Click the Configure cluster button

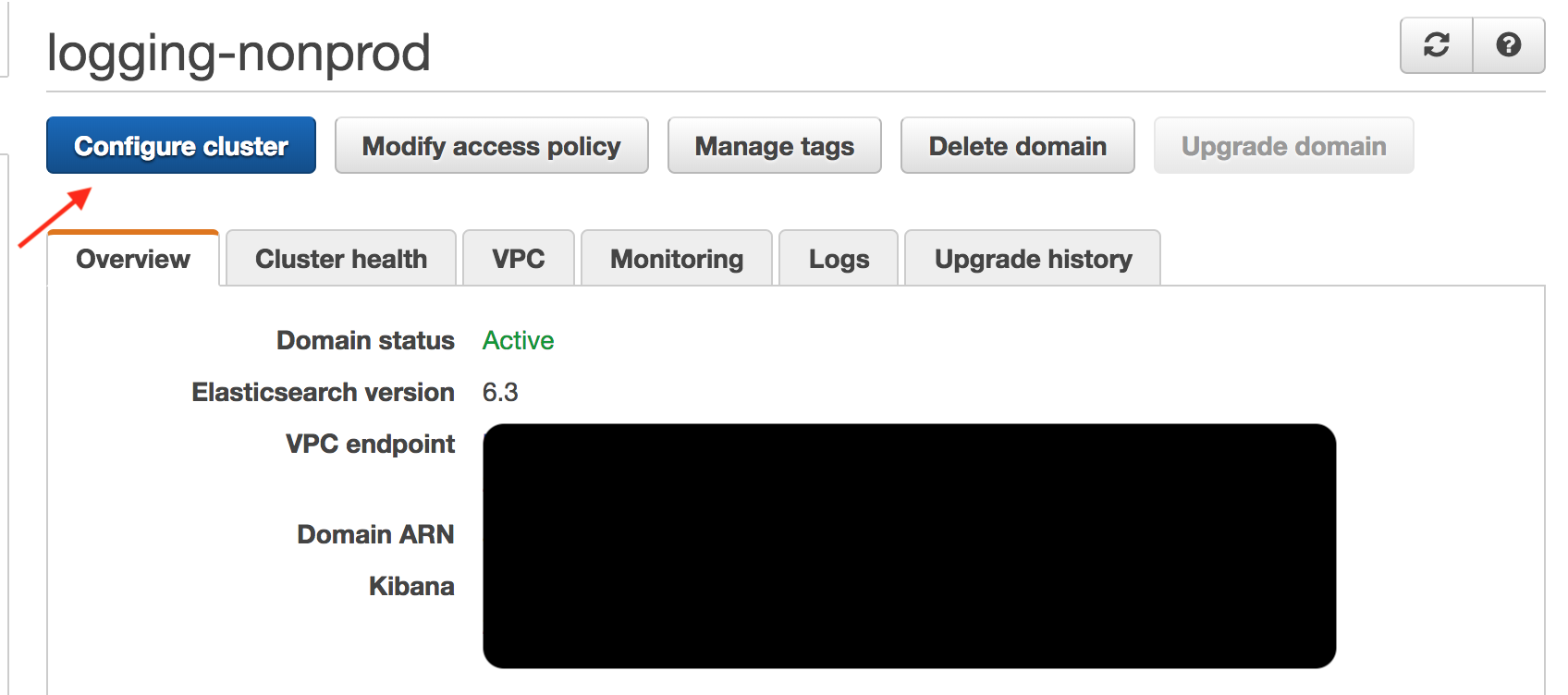[181, 145]
